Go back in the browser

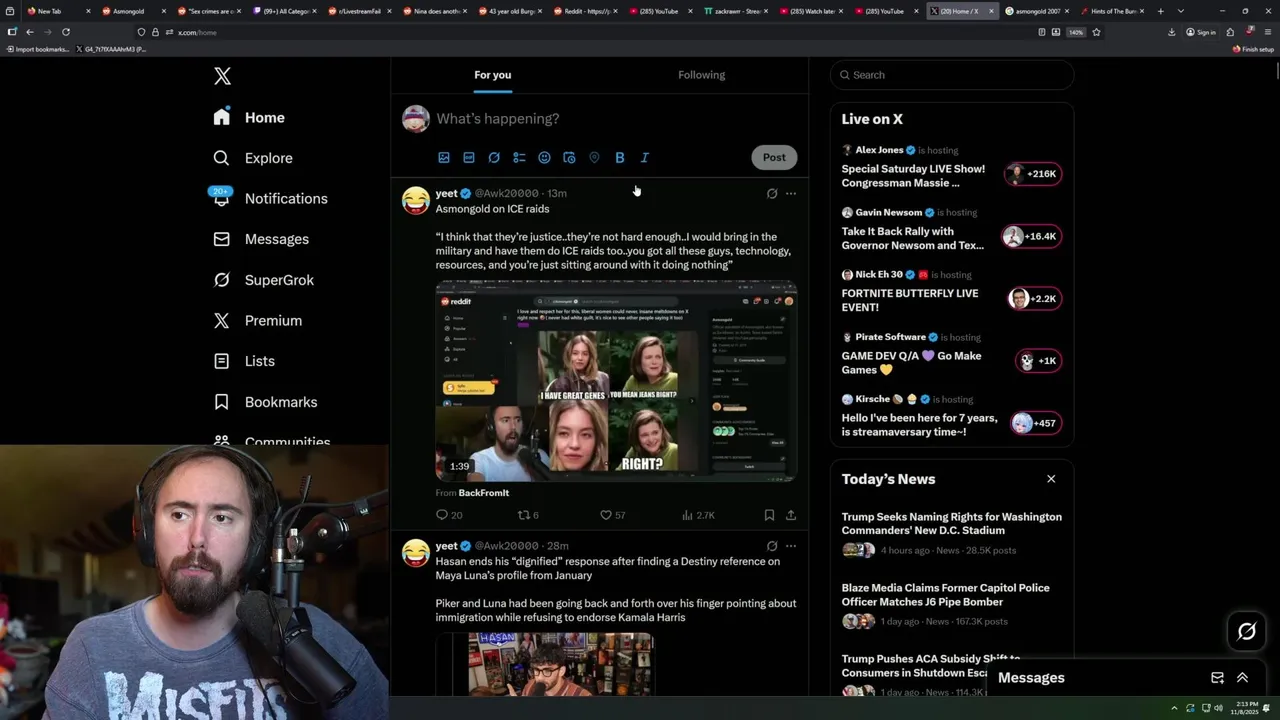[29, 32]
